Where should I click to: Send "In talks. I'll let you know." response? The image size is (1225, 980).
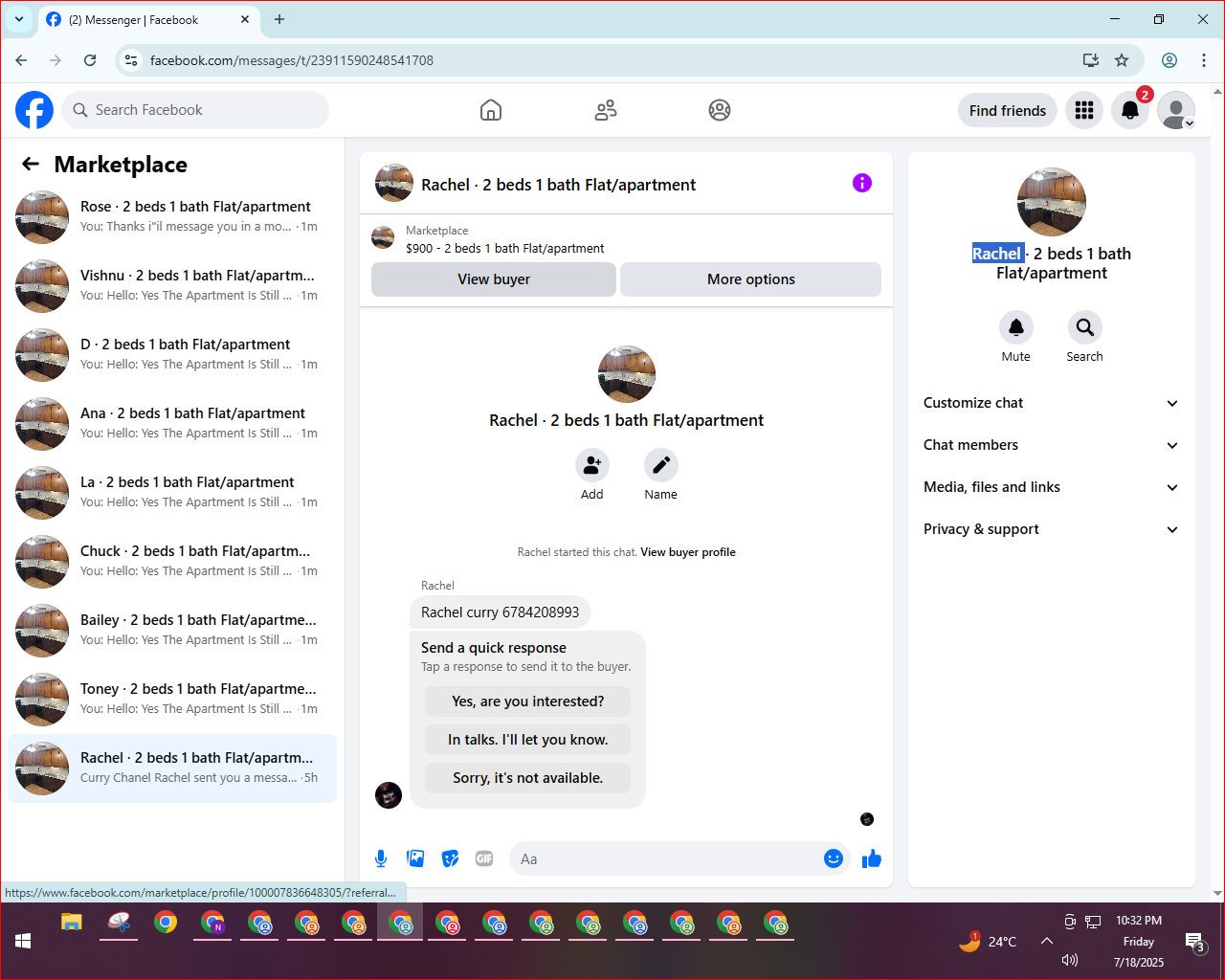pos(528,740)
